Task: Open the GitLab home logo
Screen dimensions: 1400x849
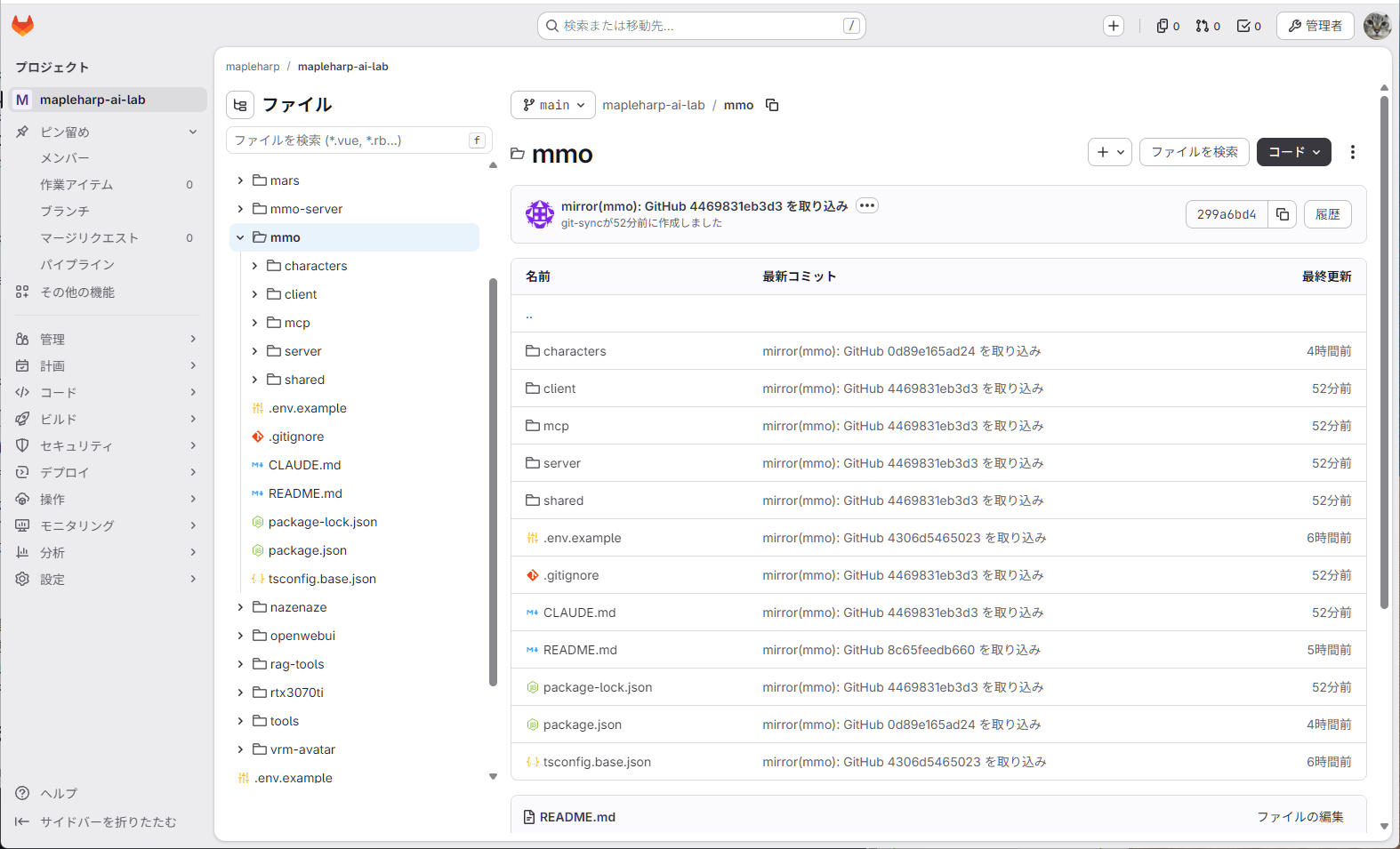Action: [x=23, y=26]
